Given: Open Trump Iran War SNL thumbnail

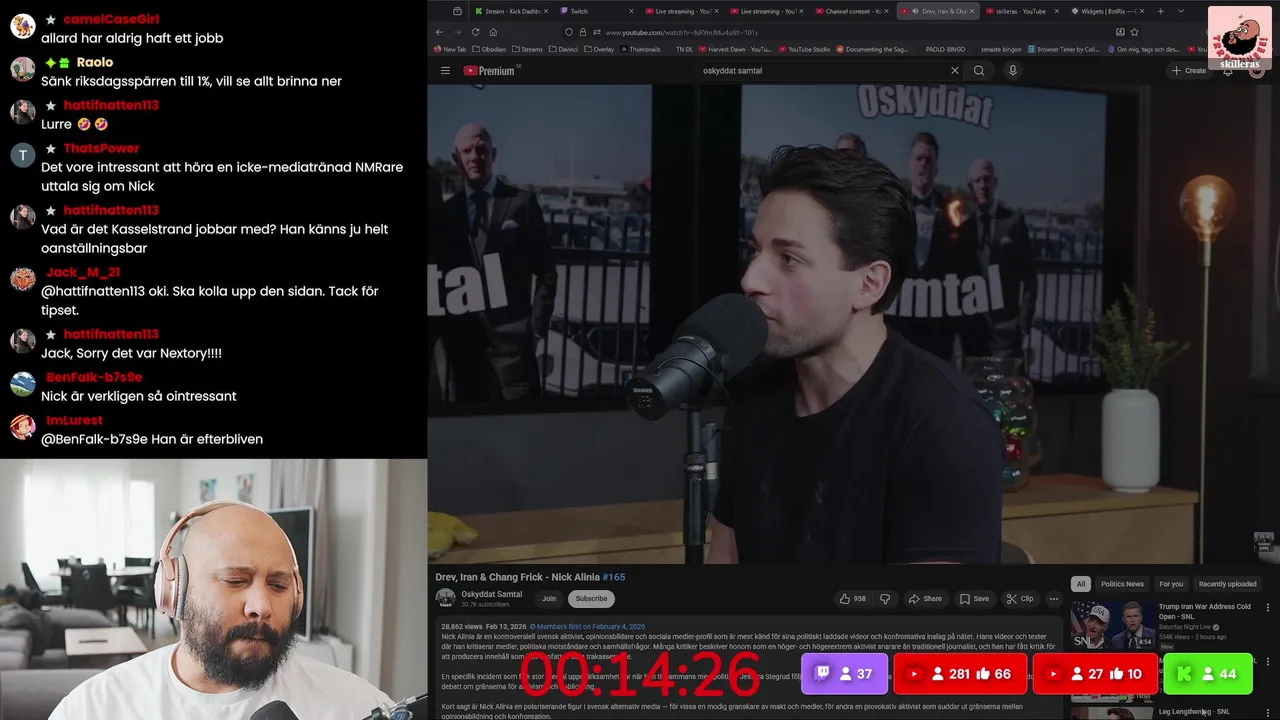Looking at the screenshot, I should [1112, 624].
